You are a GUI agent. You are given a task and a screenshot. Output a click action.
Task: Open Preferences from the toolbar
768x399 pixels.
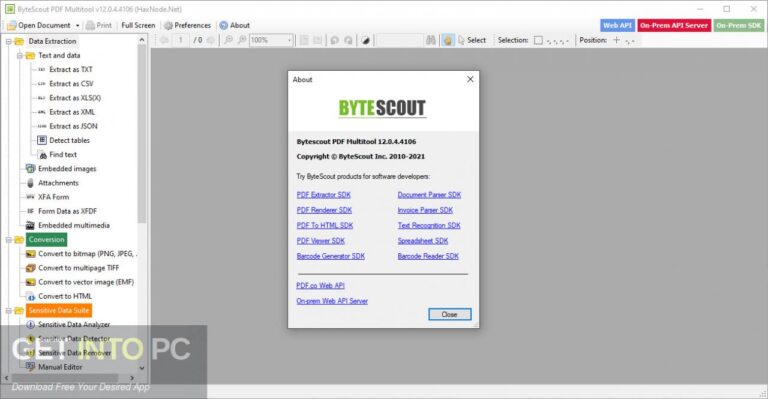(x=187, y=25)
